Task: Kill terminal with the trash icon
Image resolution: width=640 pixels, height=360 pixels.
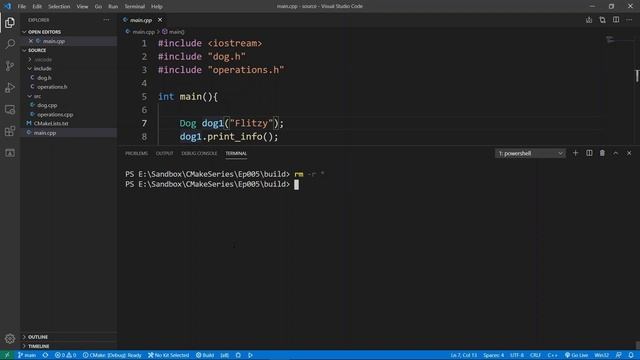Action: (x=602, y=153)
